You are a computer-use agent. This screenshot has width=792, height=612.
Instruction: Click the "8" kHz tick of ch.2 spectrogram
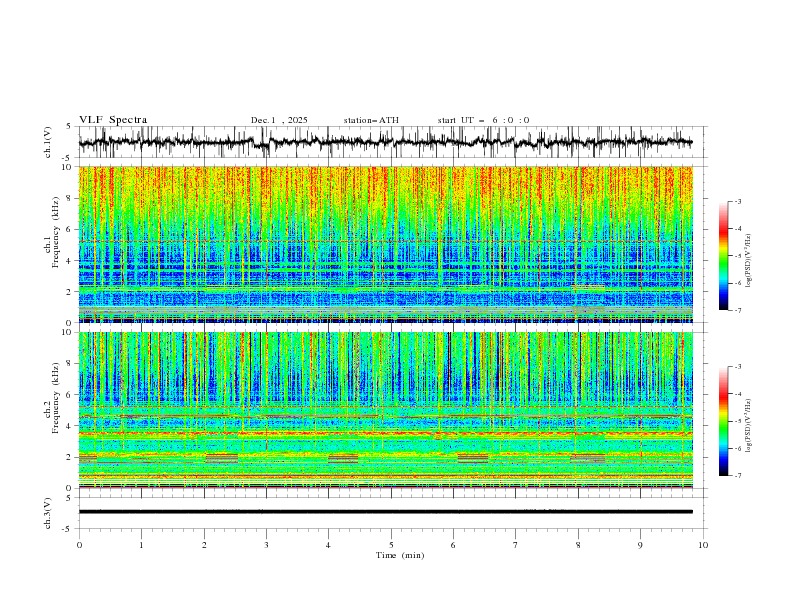coord(71,364)
